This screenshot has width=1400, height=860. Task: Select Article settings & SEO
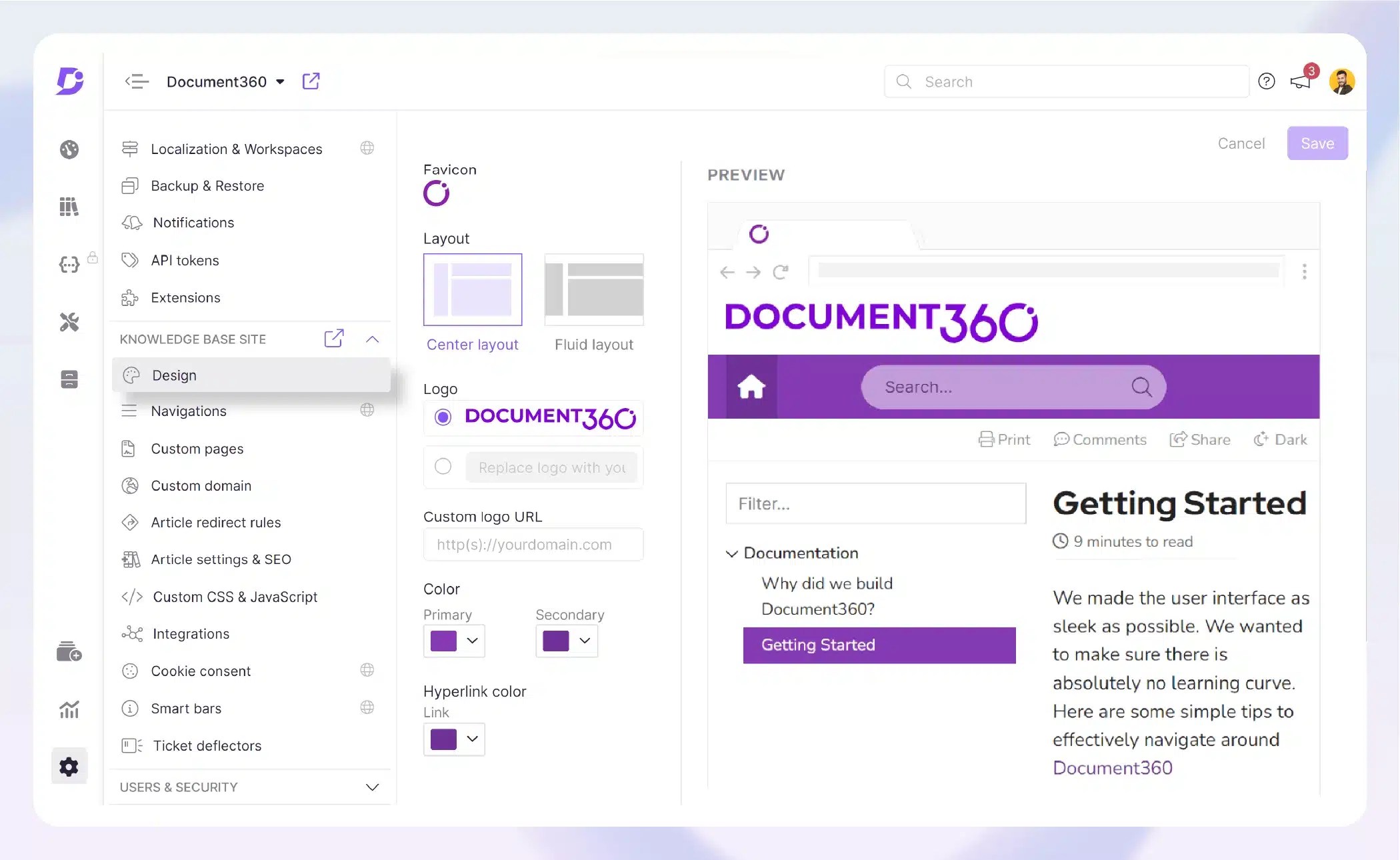point(221,559)
